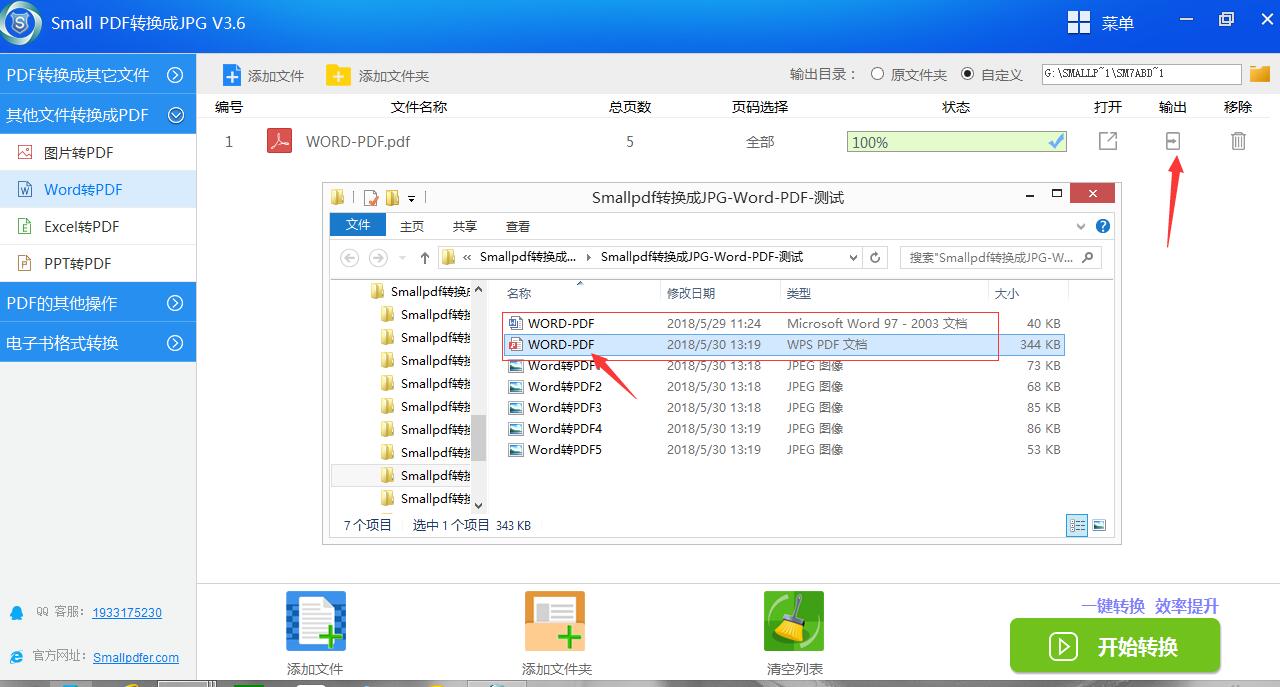Go back in the Explorer window
Image resolution: width=1280 pixels, height=687 pixels.
click(350, 257)
